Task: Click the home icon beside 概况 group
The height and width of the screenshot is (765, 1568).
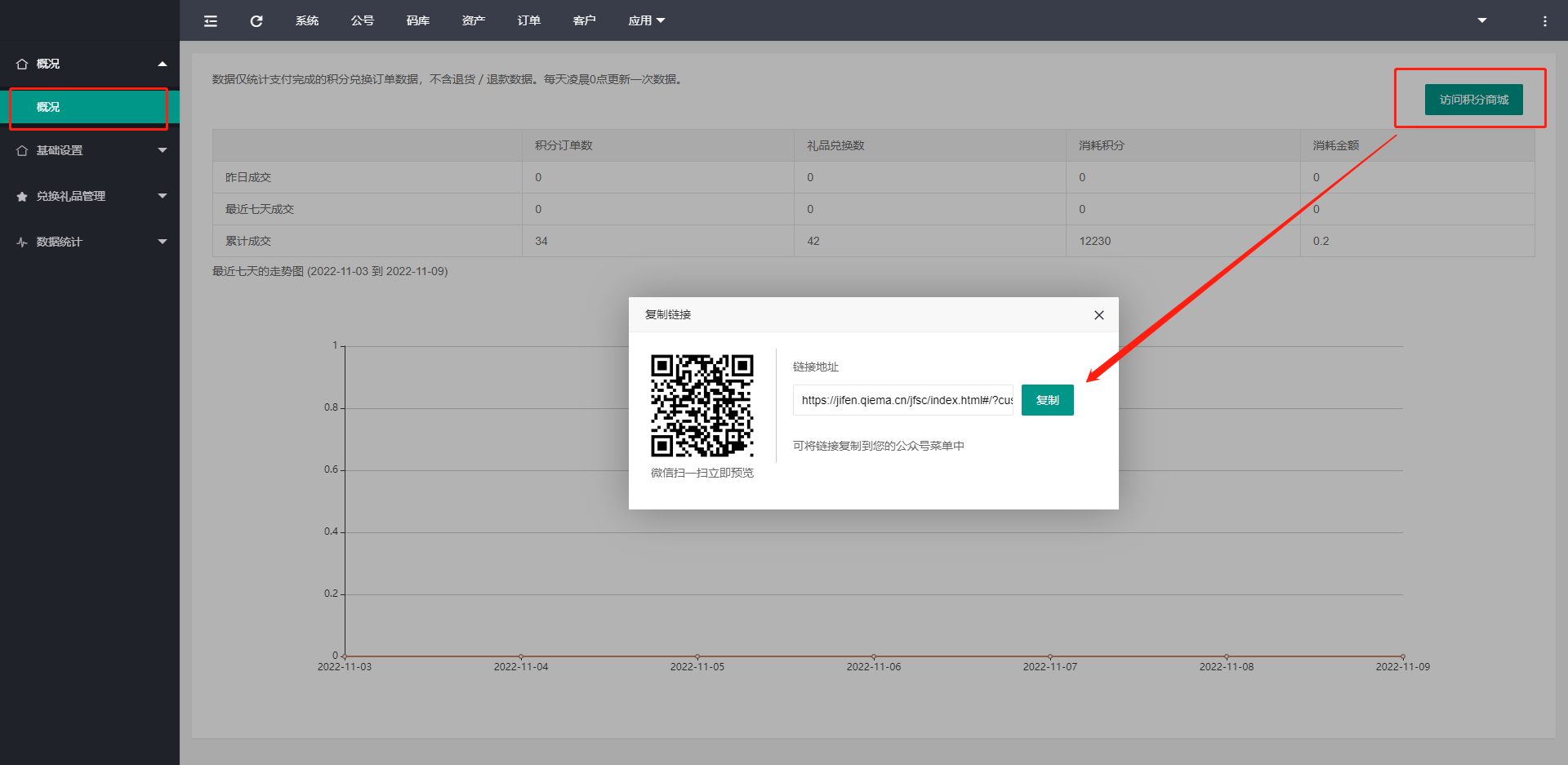Action: (22, 64)
